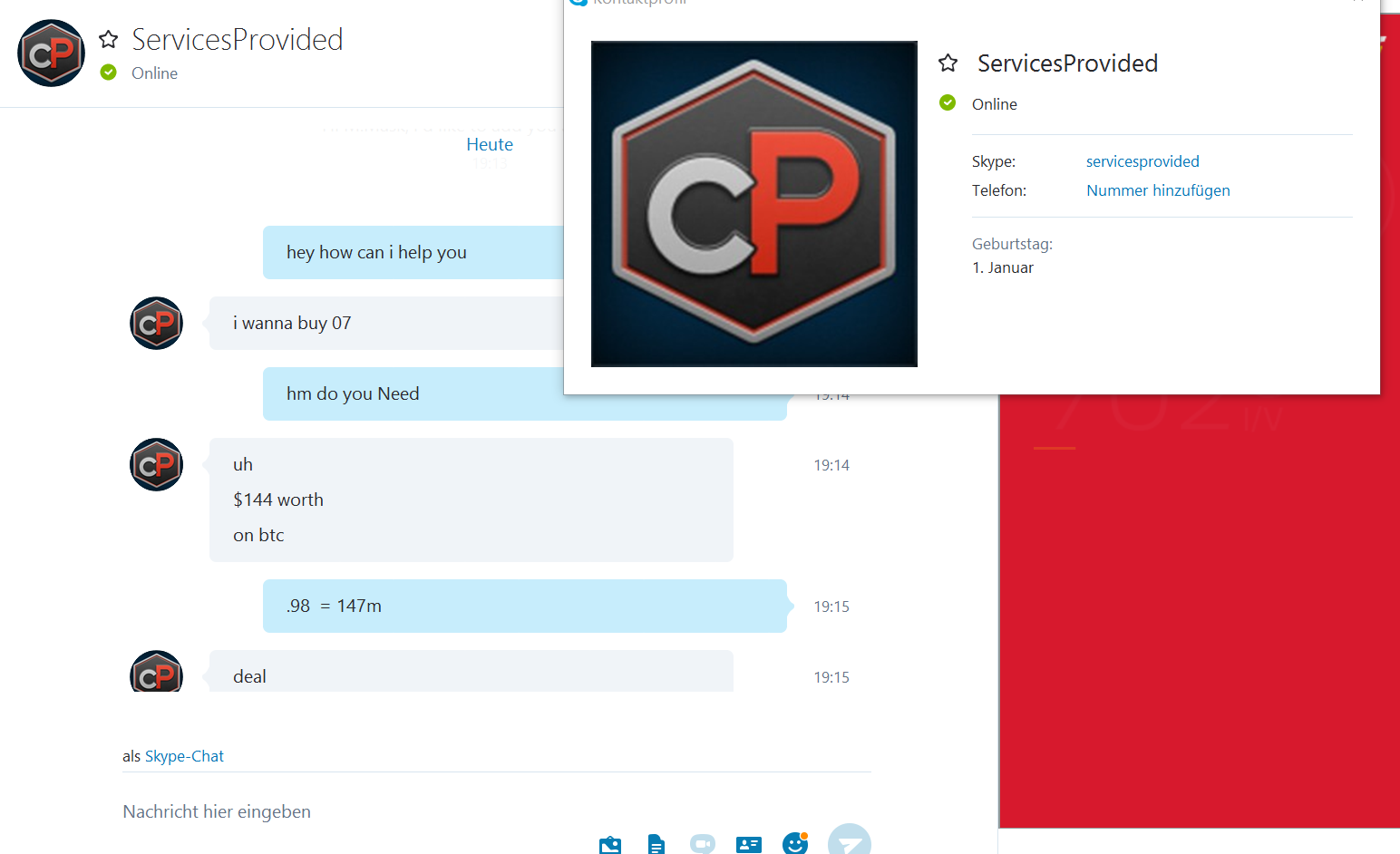
Task: Toggle favorite star beside ServicesProvided in chat header
Action: click(x=109, y=39)
